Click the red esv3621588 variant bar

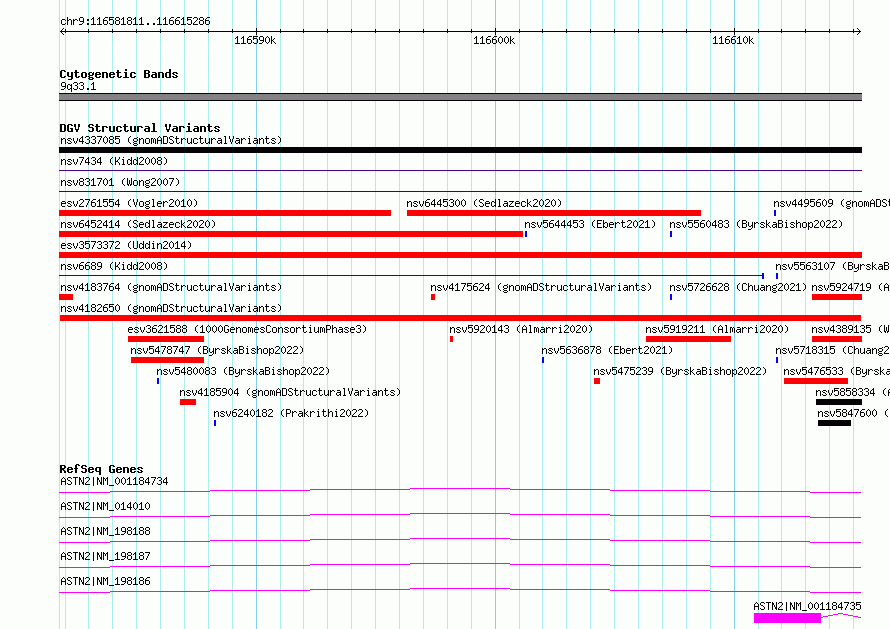click(x=166, y=339)
